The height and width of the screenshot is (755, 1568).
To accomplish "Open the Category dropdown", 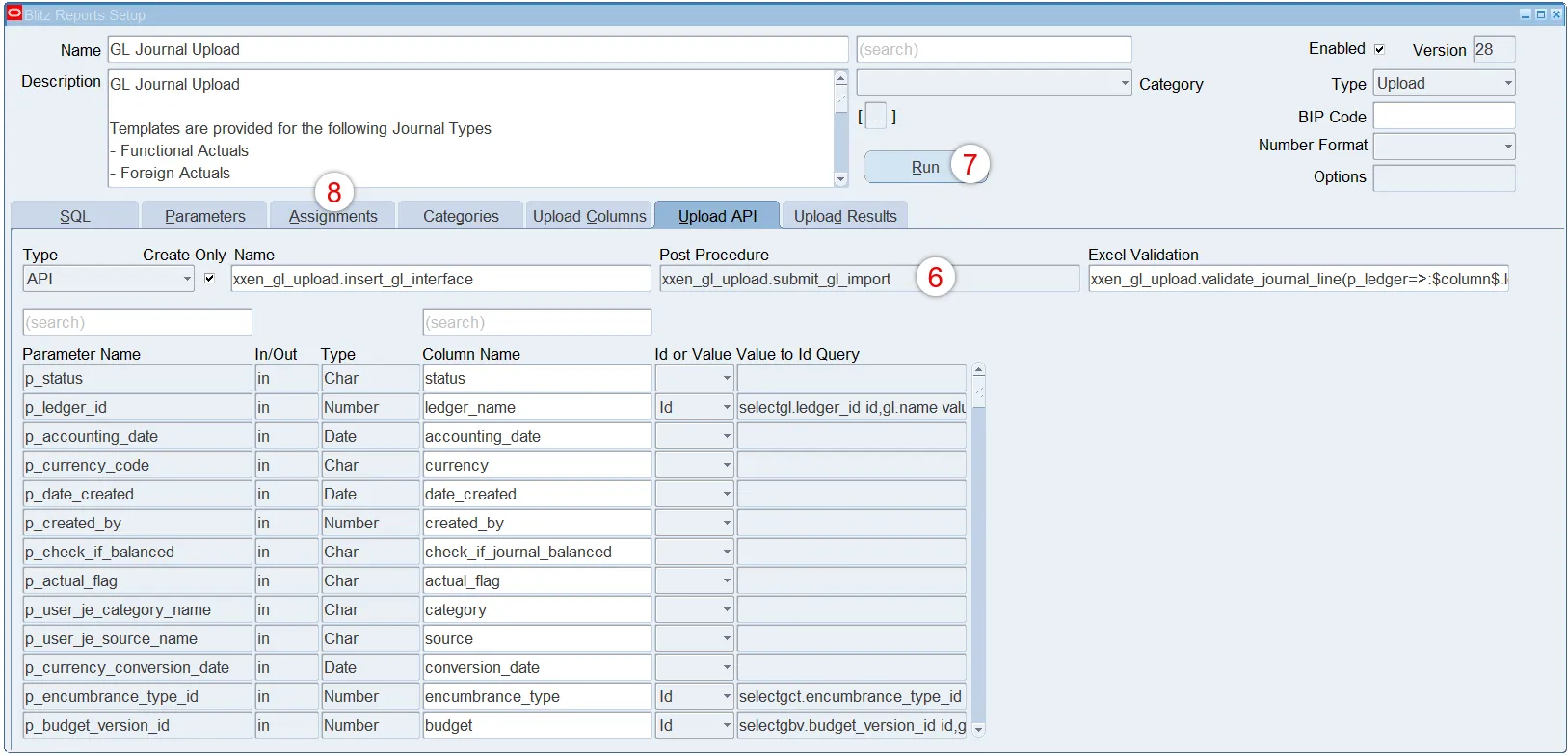I will (1125, 84).
